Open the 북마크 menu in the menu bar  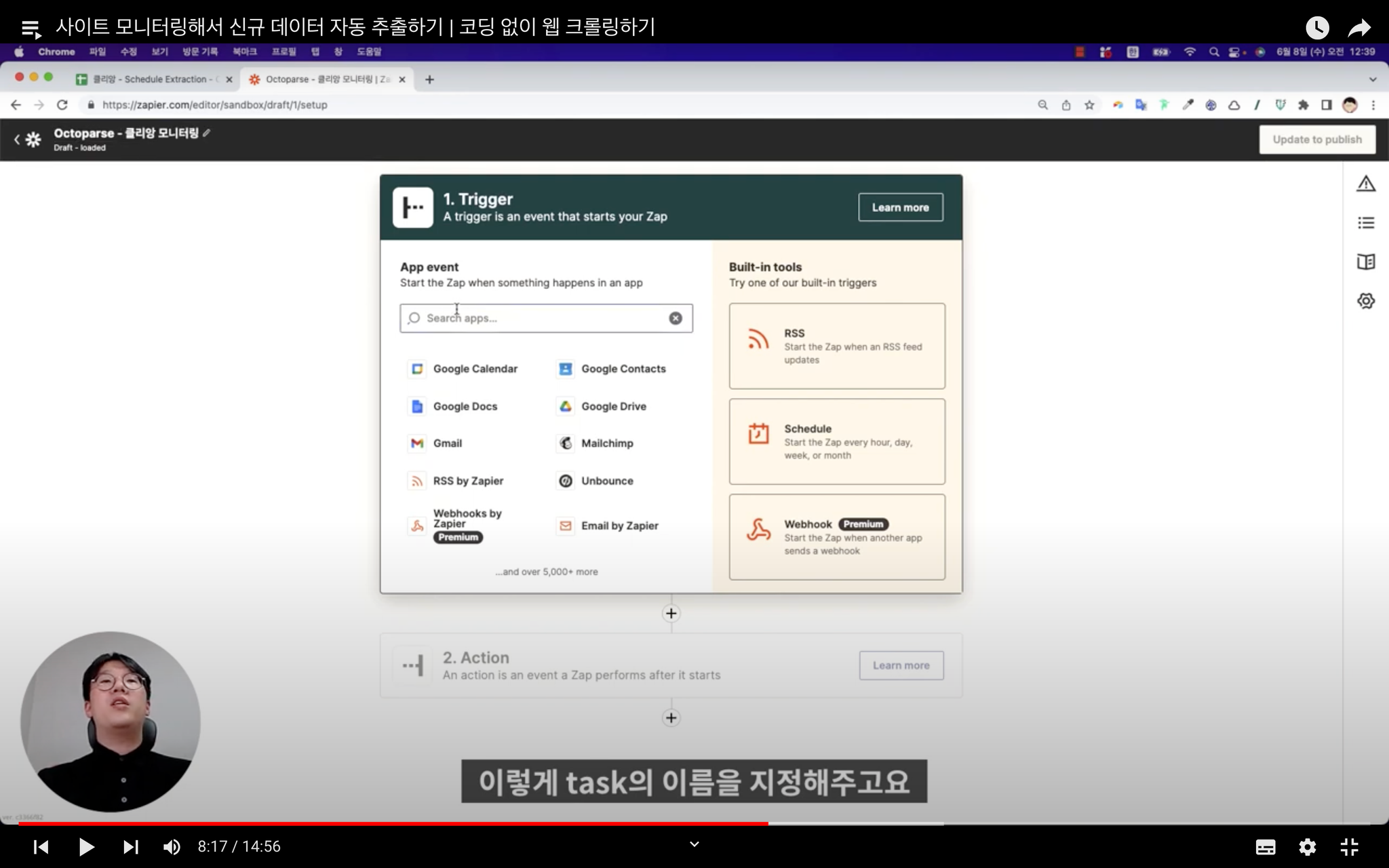[245, 52]
